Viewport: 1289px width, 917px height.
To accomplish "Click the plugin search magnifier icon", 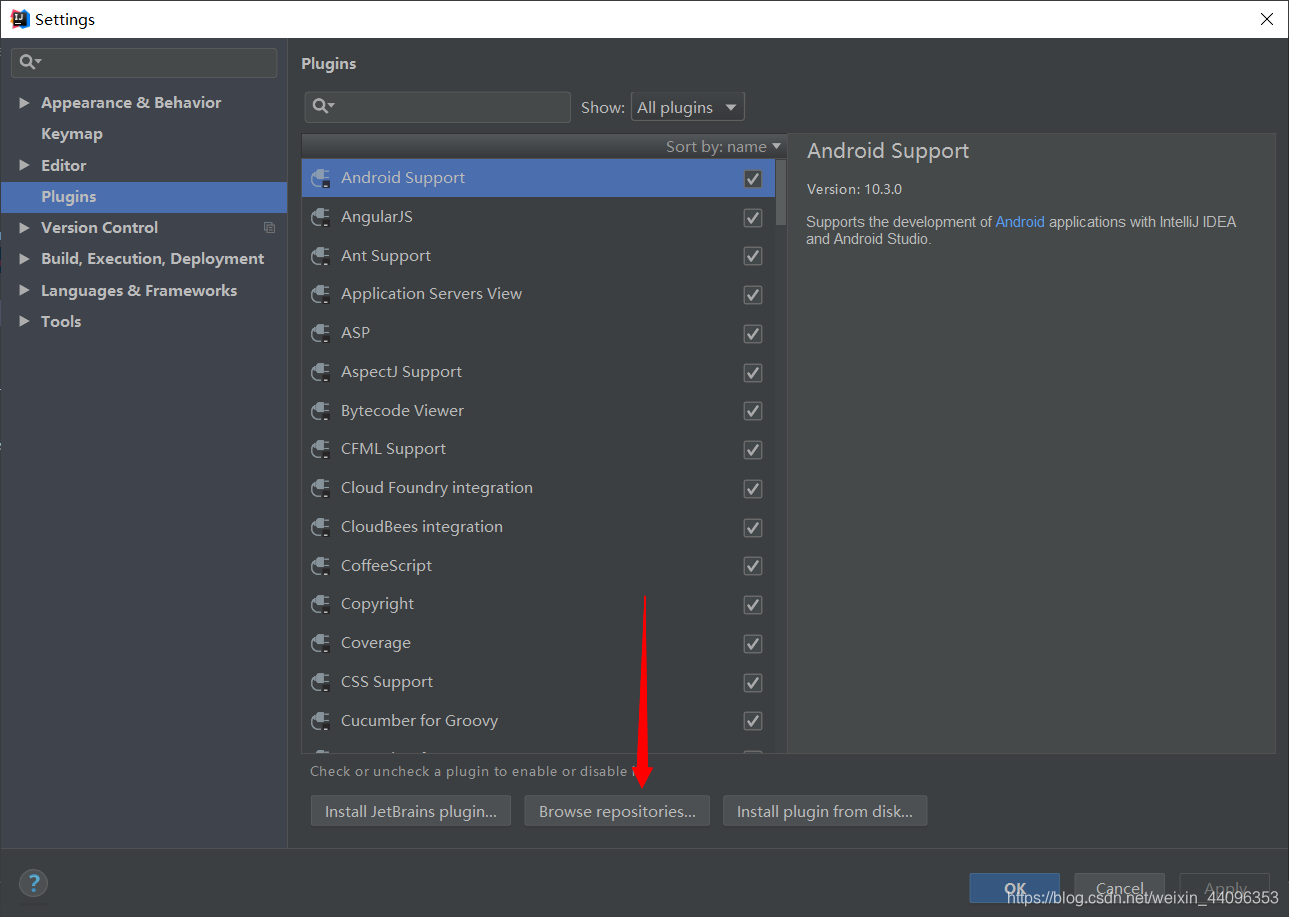I will pyautogui.click(x=323, y=106).
